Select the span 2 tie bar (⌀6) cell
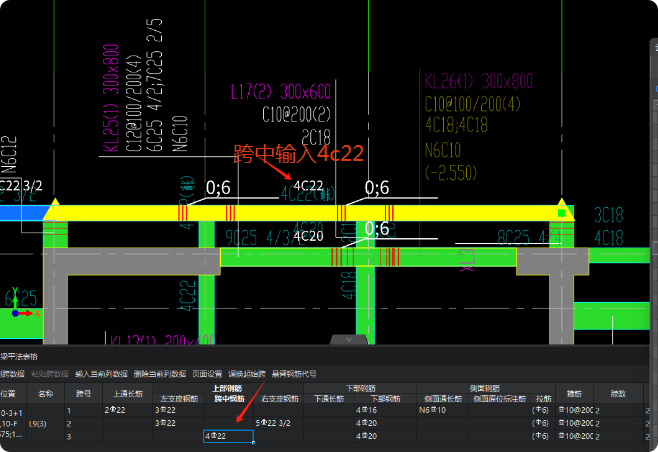Viewport: 658px width, 452px height. pos(543,423)
